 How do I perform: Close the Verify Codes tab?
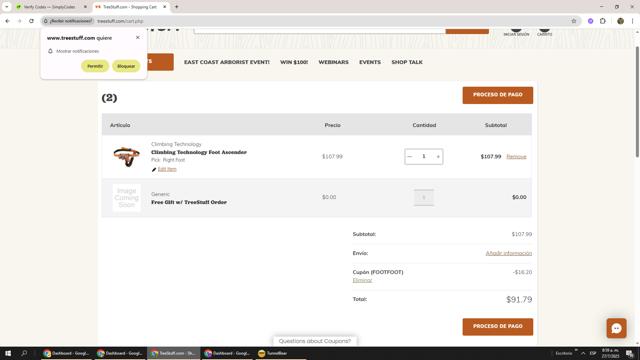(x=85, y=7)
